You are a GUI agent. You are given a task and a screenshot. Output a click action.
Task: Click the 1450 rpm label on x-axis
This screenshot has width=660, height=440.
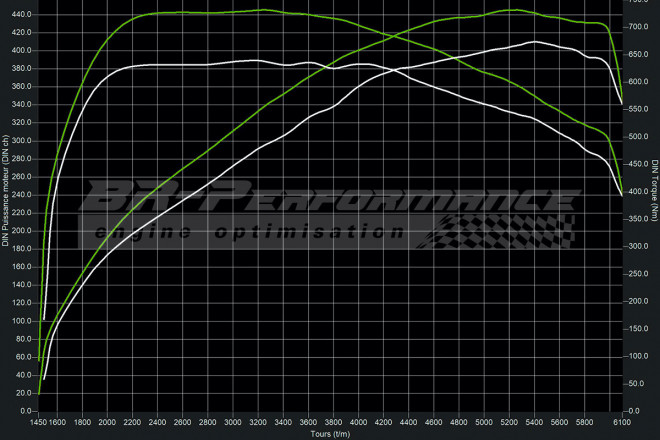[40, 423]
